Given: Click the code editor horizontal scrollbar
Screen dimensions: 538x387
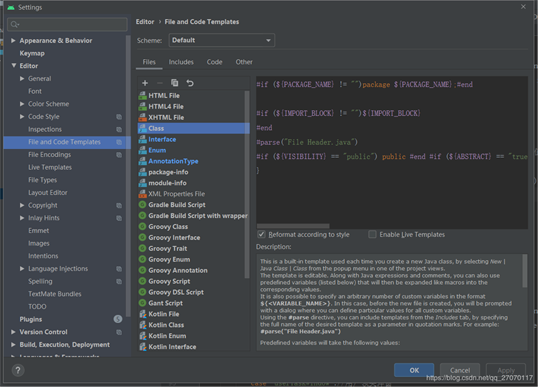Looking at the screenshot, I should point(293,226).
